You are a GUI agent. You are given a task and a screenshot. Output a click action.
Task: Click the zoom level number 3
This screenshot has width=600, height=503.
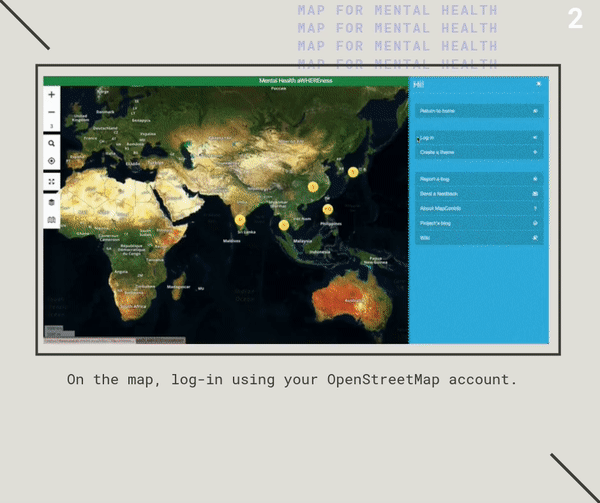tap(52, 126)
